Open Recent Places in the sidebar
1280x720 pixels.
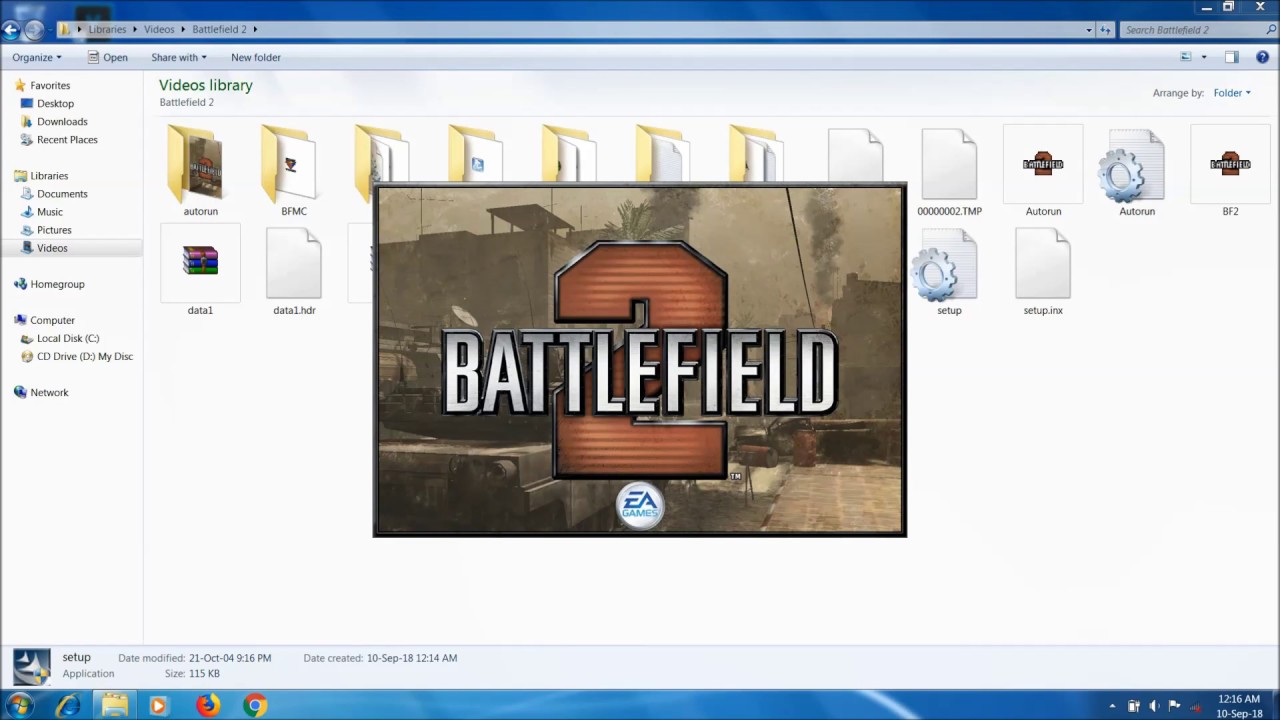pos(67,139)
